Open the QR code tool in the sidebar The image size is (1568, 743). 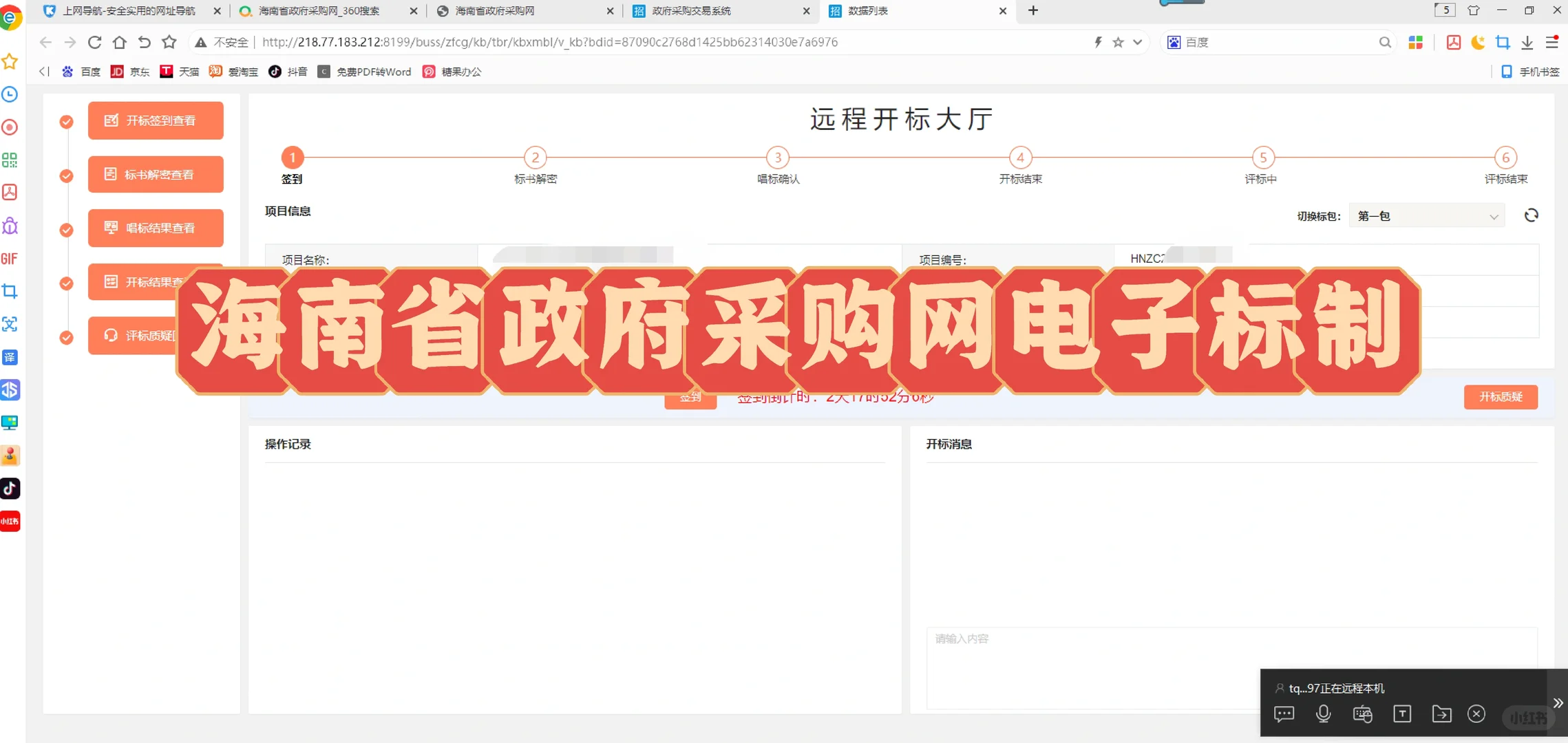click(x=10, y=160)
